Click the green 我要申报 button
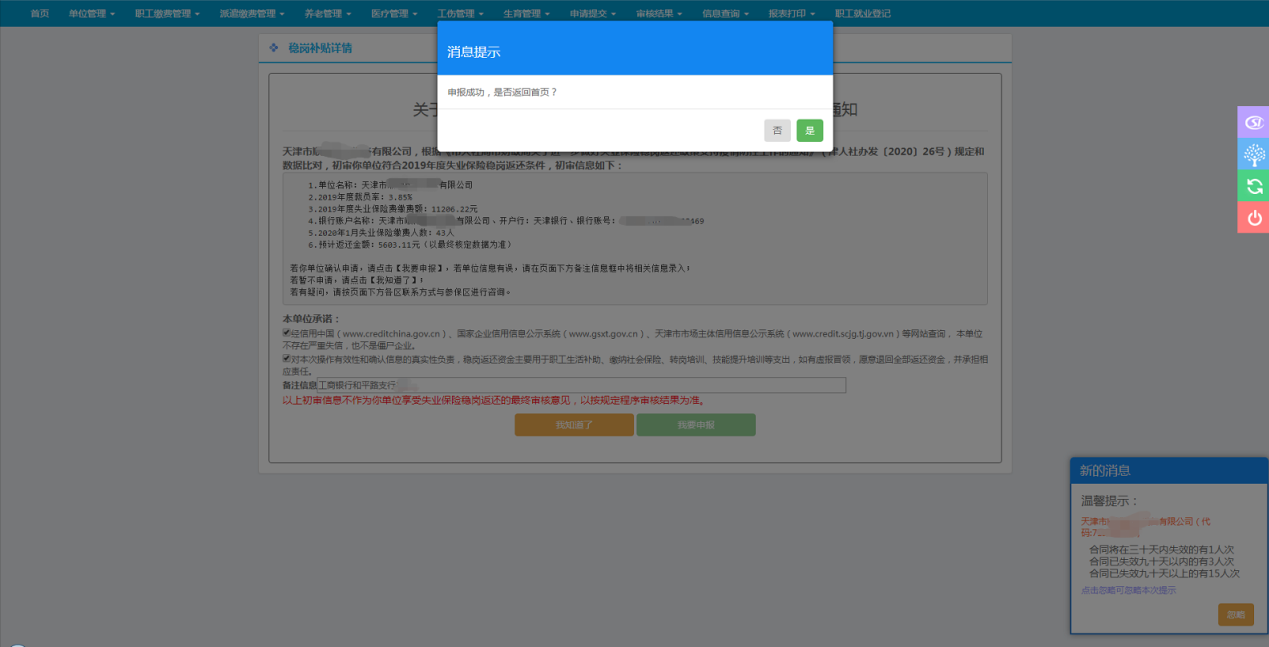This screenshot has width=1269, height=647. pyautogui.click(x=696, y=424)
